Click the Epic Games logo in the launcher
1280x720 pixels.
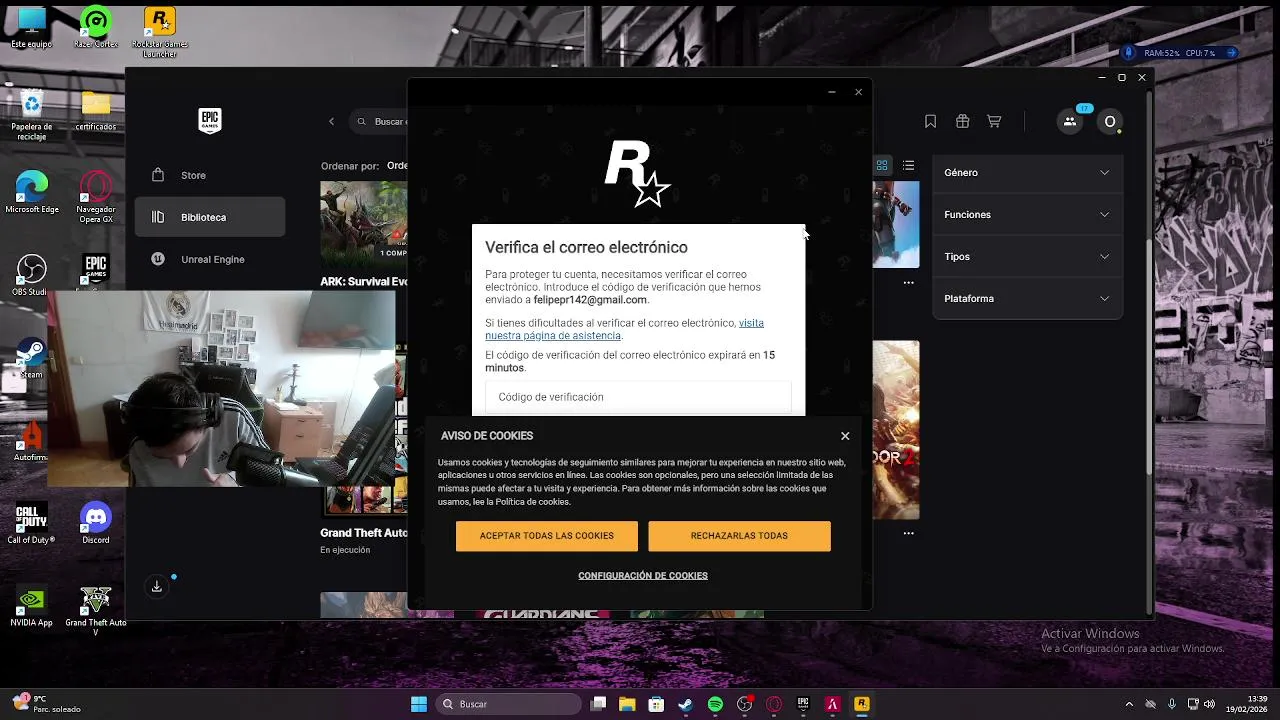[x=209, y=121]
